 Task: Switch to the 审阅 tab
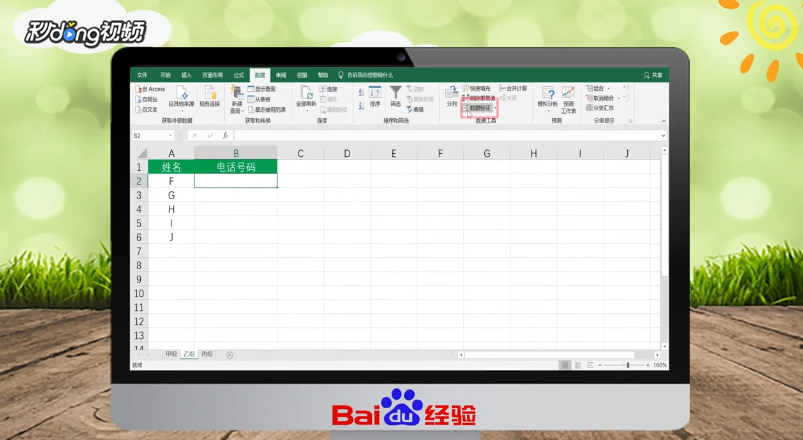[281, 75]
